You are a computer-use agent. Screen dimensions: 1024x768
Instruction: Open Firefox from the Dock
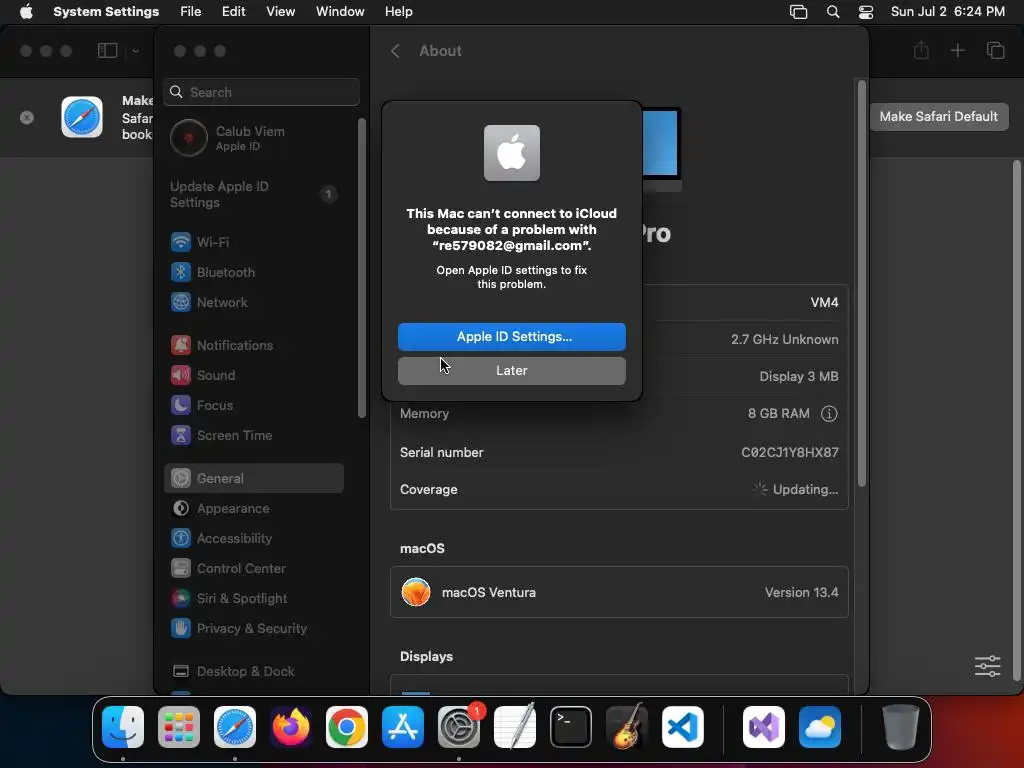291,727
